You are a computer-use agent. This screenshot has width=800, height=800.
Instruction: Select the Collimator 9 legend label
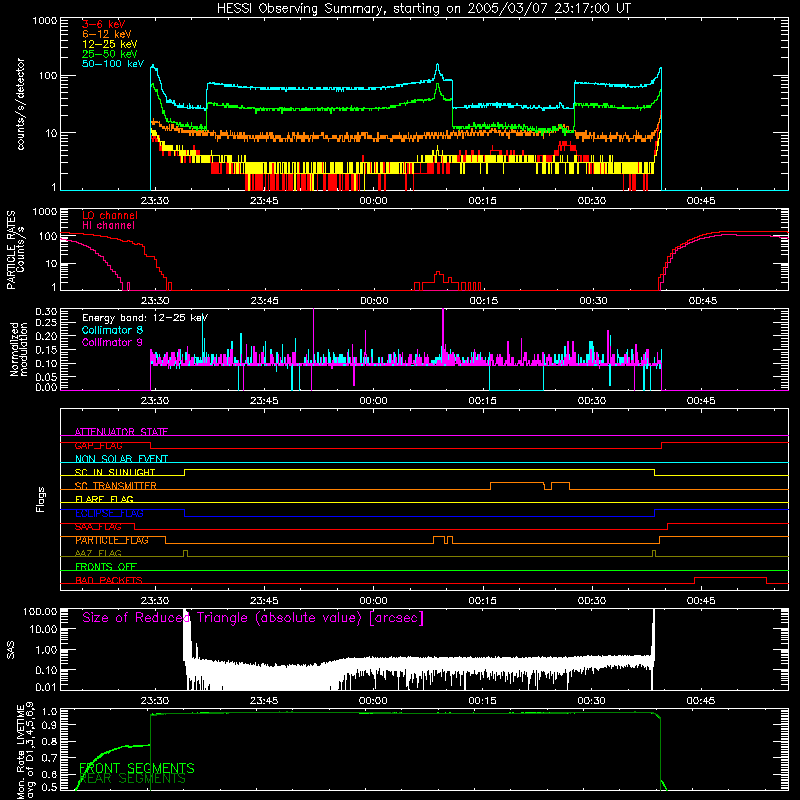112,342
